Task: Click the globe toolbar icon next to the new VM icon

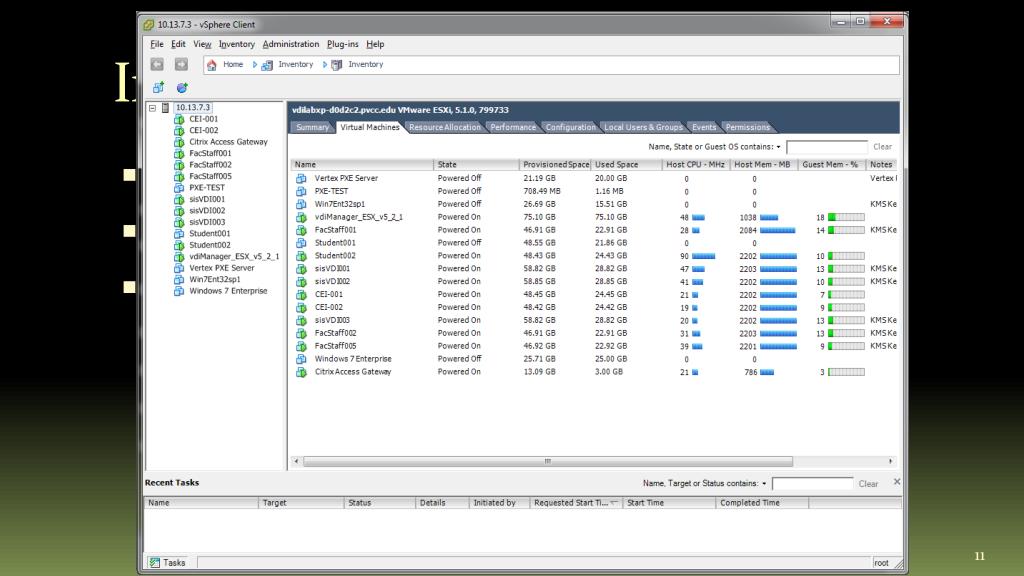Action: [x=182, y=88]
